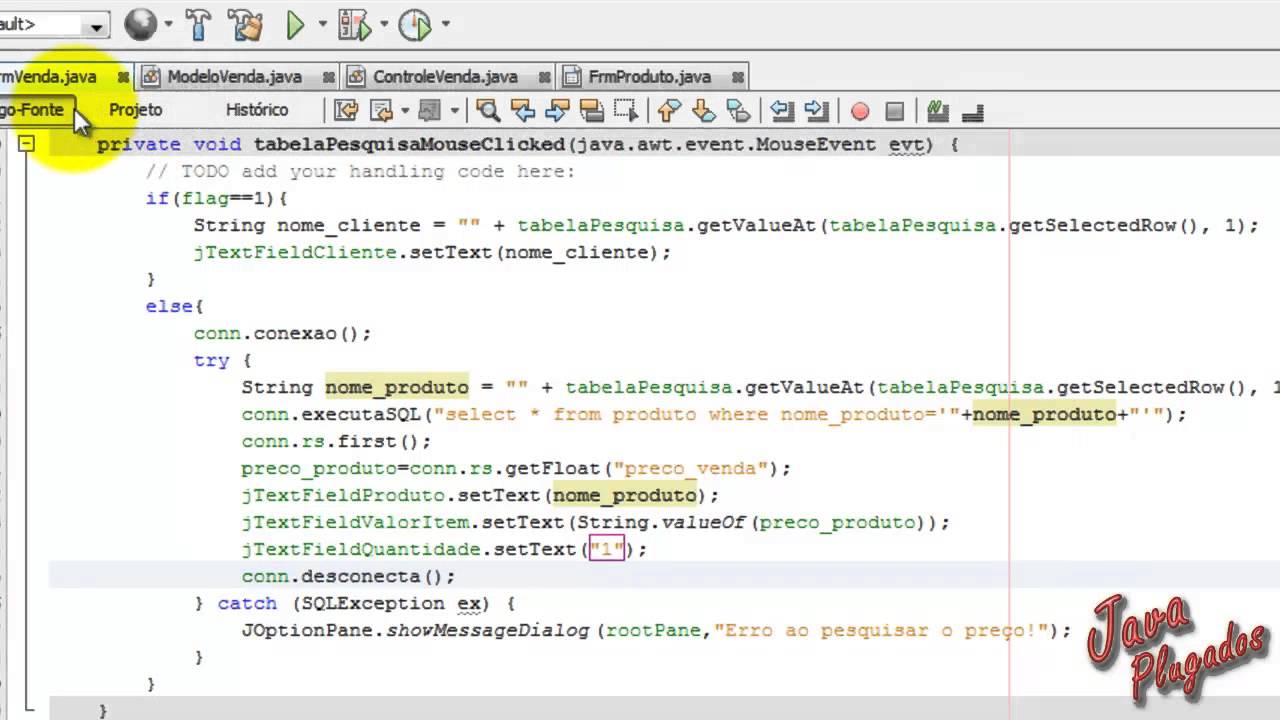Toggle the Bookmark icon on the current line

(738, 110)
